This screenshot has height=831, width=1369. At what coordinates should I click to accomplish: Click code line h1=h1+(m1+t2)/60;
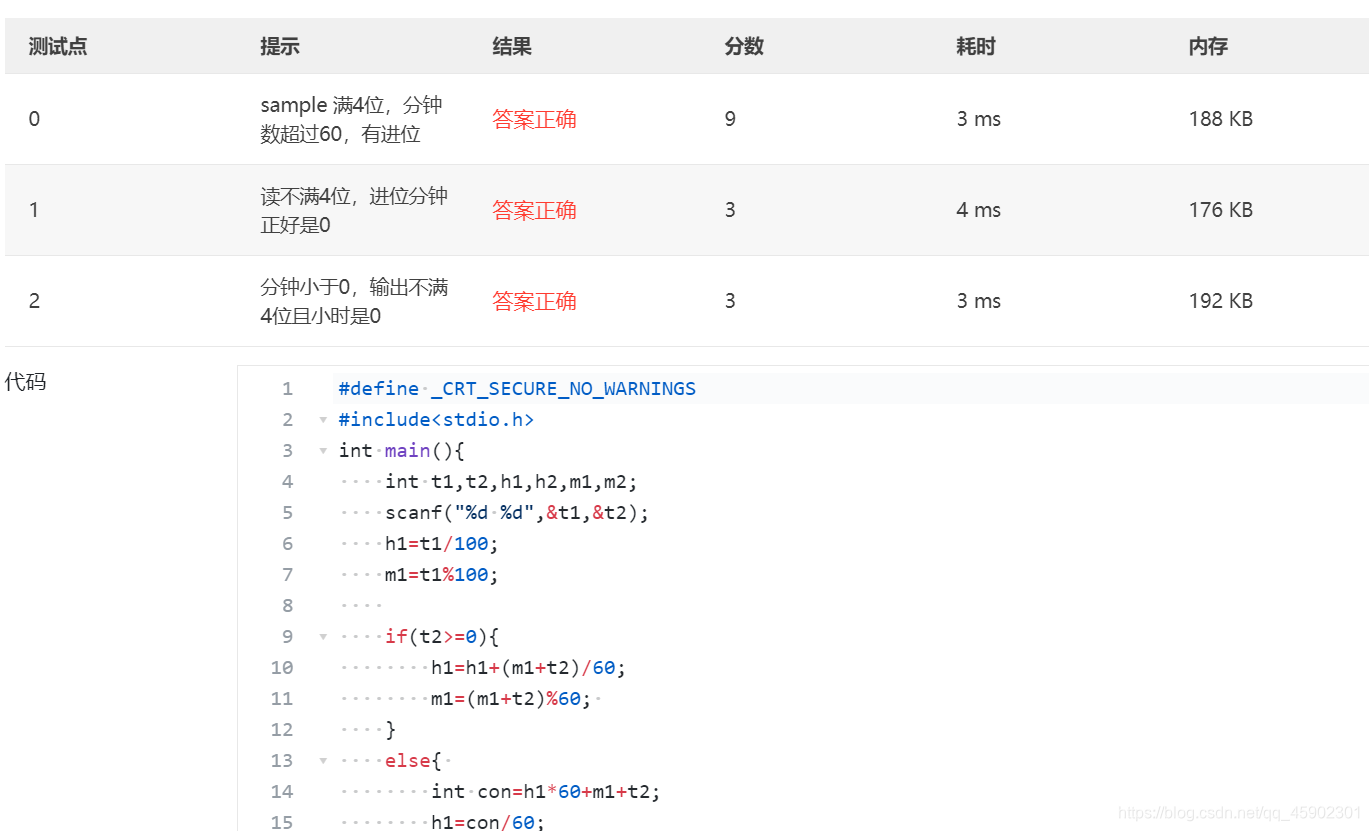tap(529, 668)
